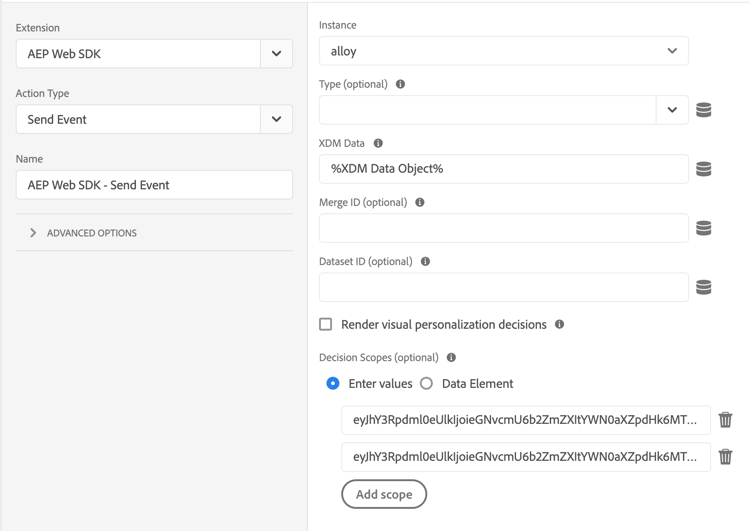Show info tooltip for Decision Scopes
This screenshot has width=750, height=531.
coord(451,357)
